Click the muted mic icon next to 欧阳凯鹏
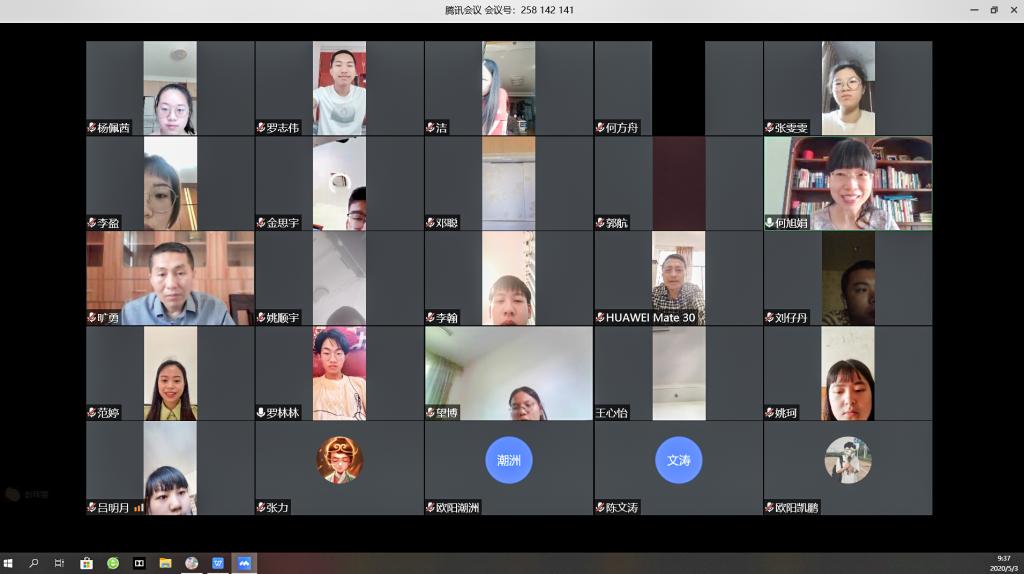Screen dimensions: 1024x574 (770, 508)
